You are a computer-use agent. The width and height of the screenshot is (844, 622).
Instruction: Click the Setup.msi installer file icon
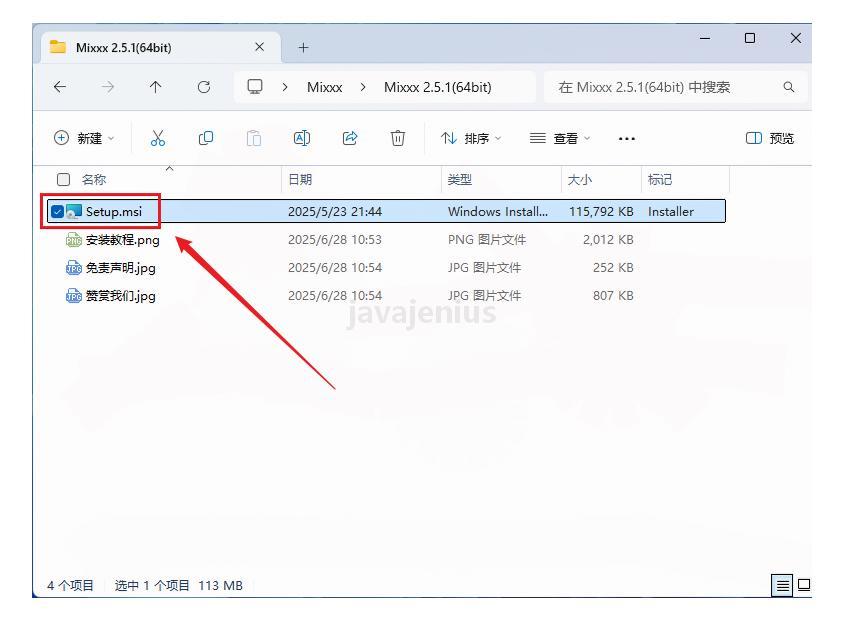74,211
